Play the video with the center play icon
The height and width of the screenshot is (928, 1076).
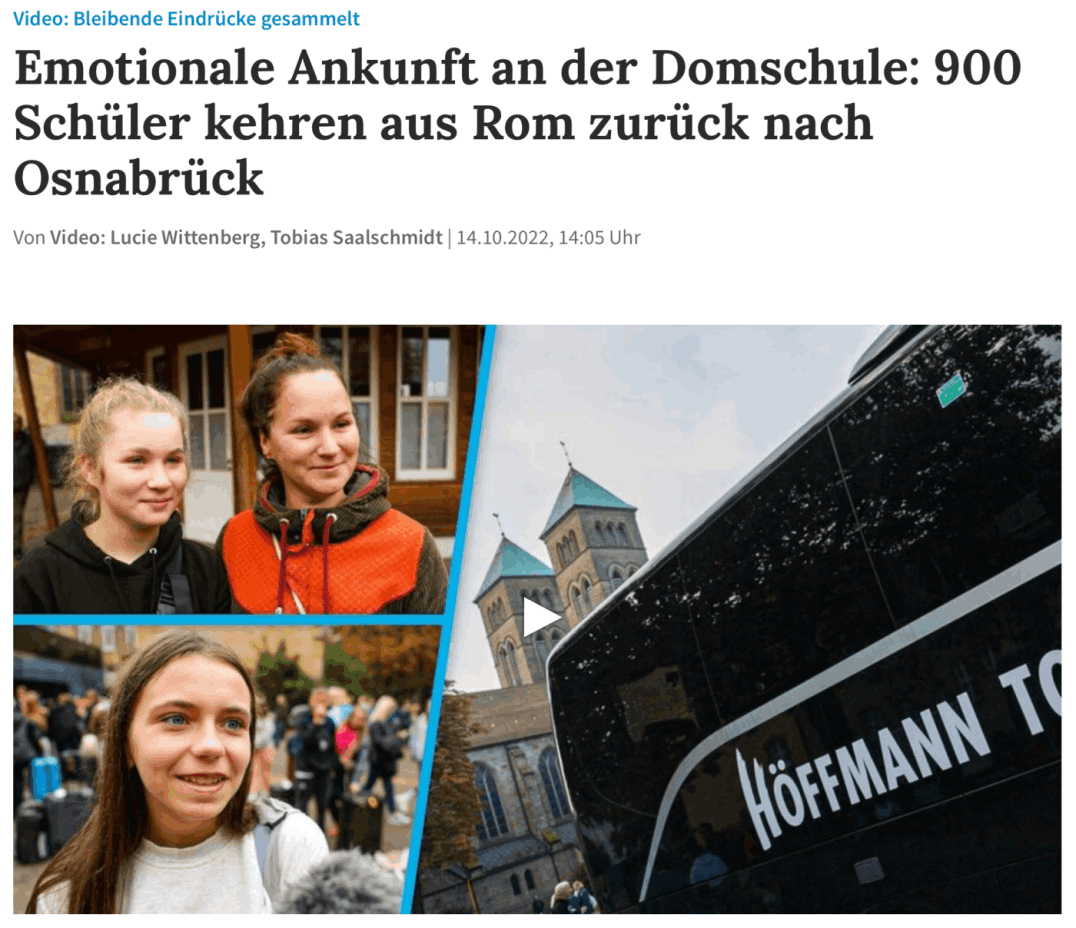[541, 617]
